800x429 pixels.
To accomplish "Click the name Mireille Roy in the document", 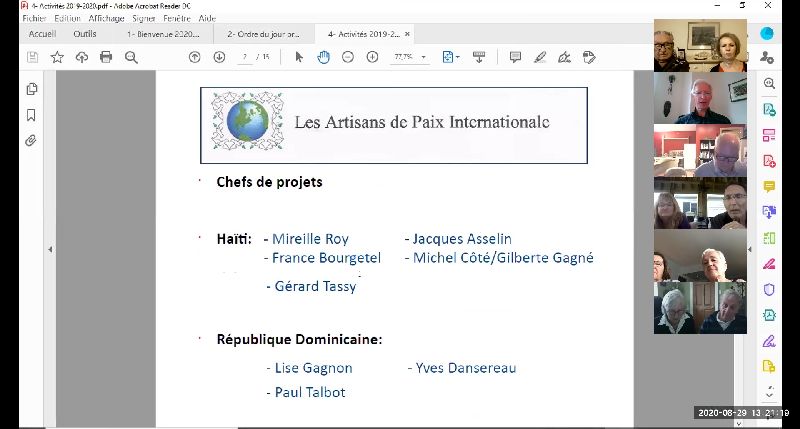I will click(310, 239).
